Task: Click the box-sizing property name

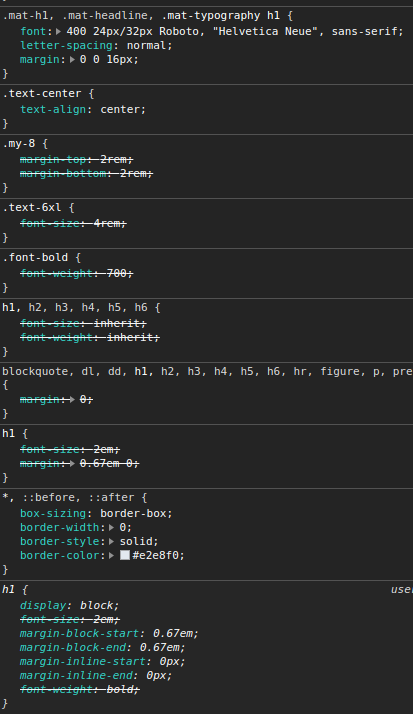Action: point(53,514)
